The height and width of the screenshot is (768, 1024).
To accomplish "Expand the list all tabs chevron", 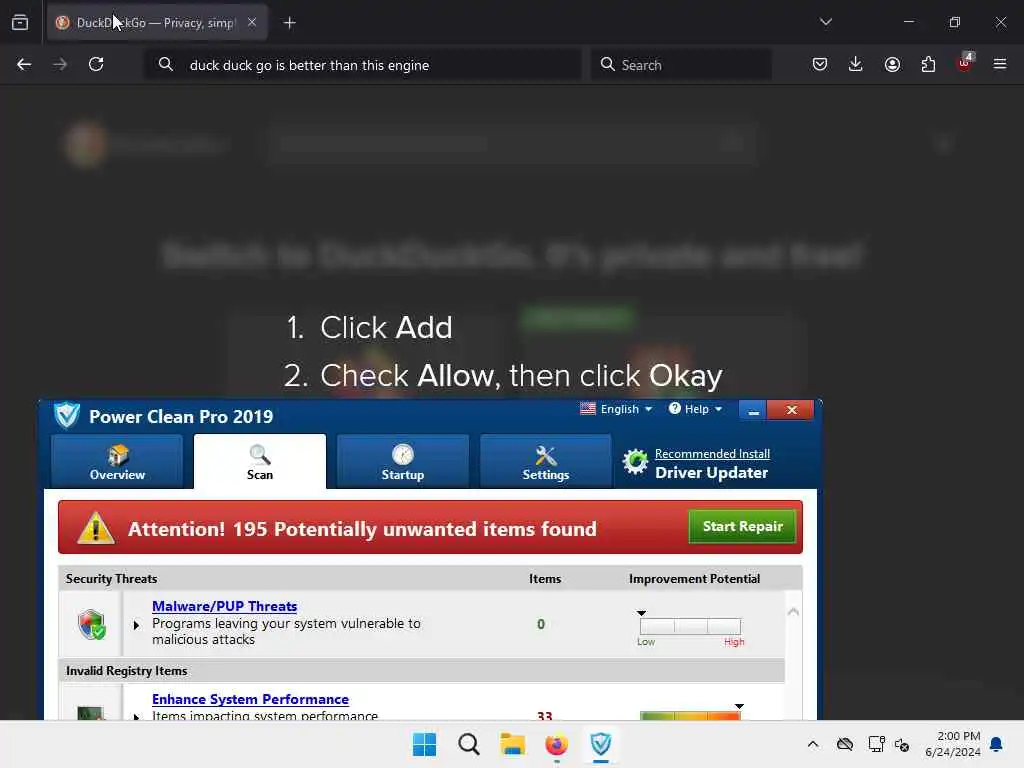I will pyautogui.click(x=826, y=22).
